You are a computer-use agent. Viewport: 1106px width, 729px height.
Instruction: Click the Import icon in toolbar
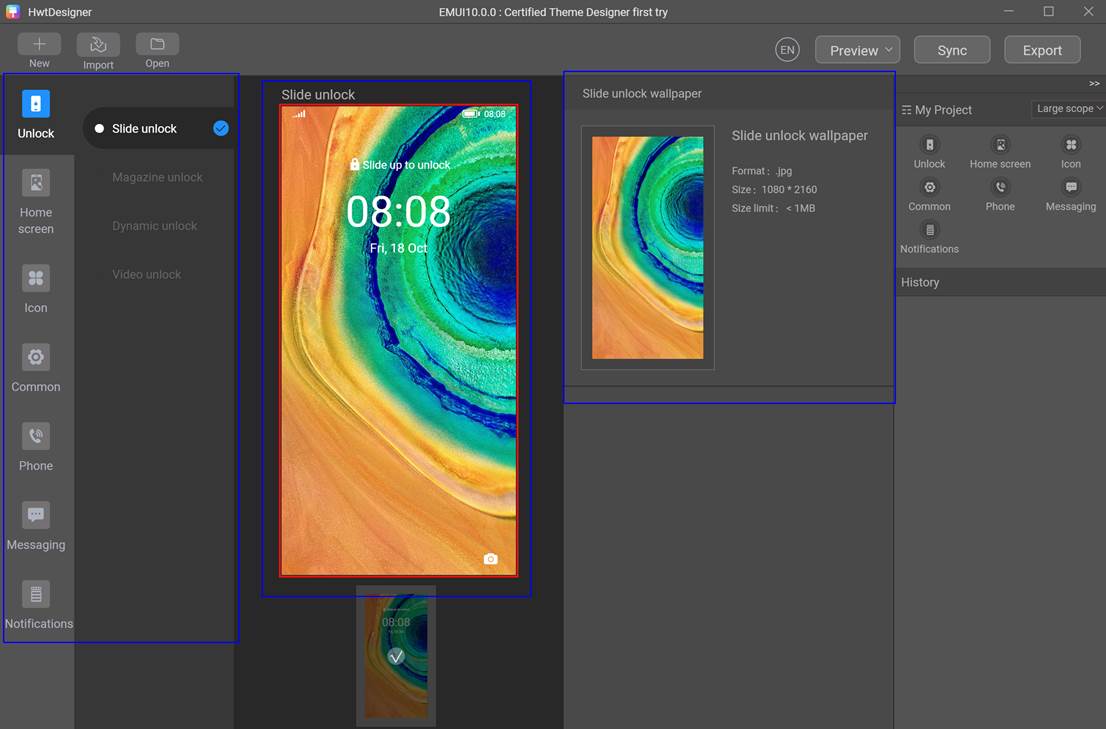click(98, 45)
